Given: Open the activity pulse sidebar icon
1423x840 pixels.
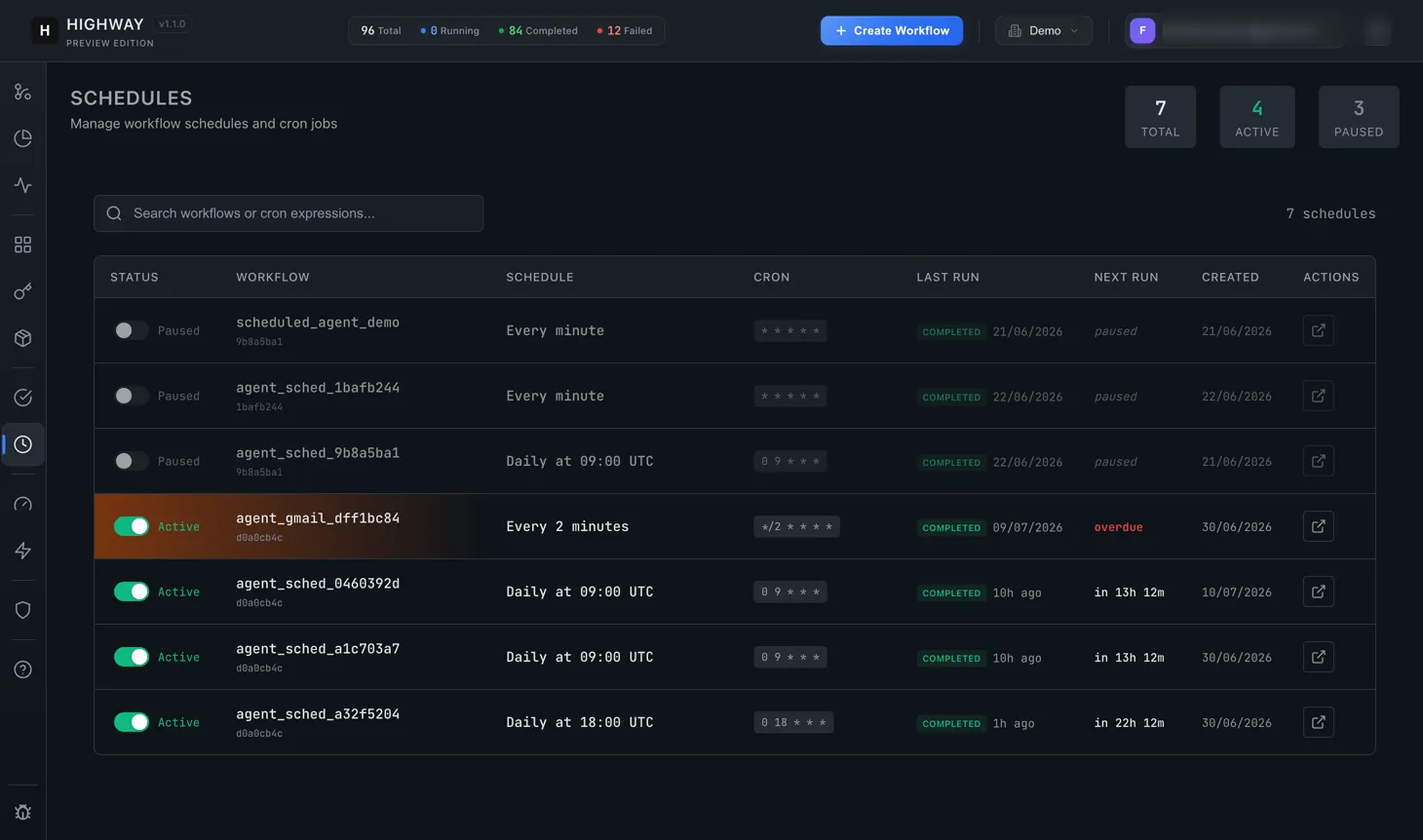Looking at the screenshot, I should coord(22,185).
